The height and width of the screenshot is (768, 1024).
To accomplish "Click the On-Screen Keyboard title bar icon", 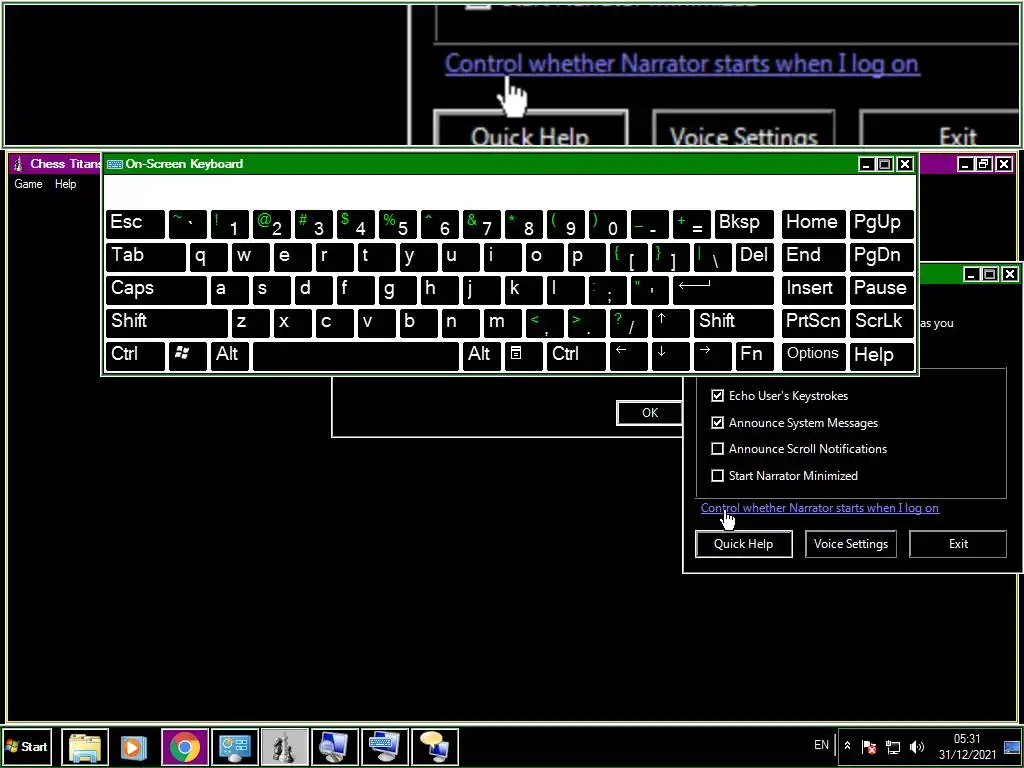I will pos(114,164).
